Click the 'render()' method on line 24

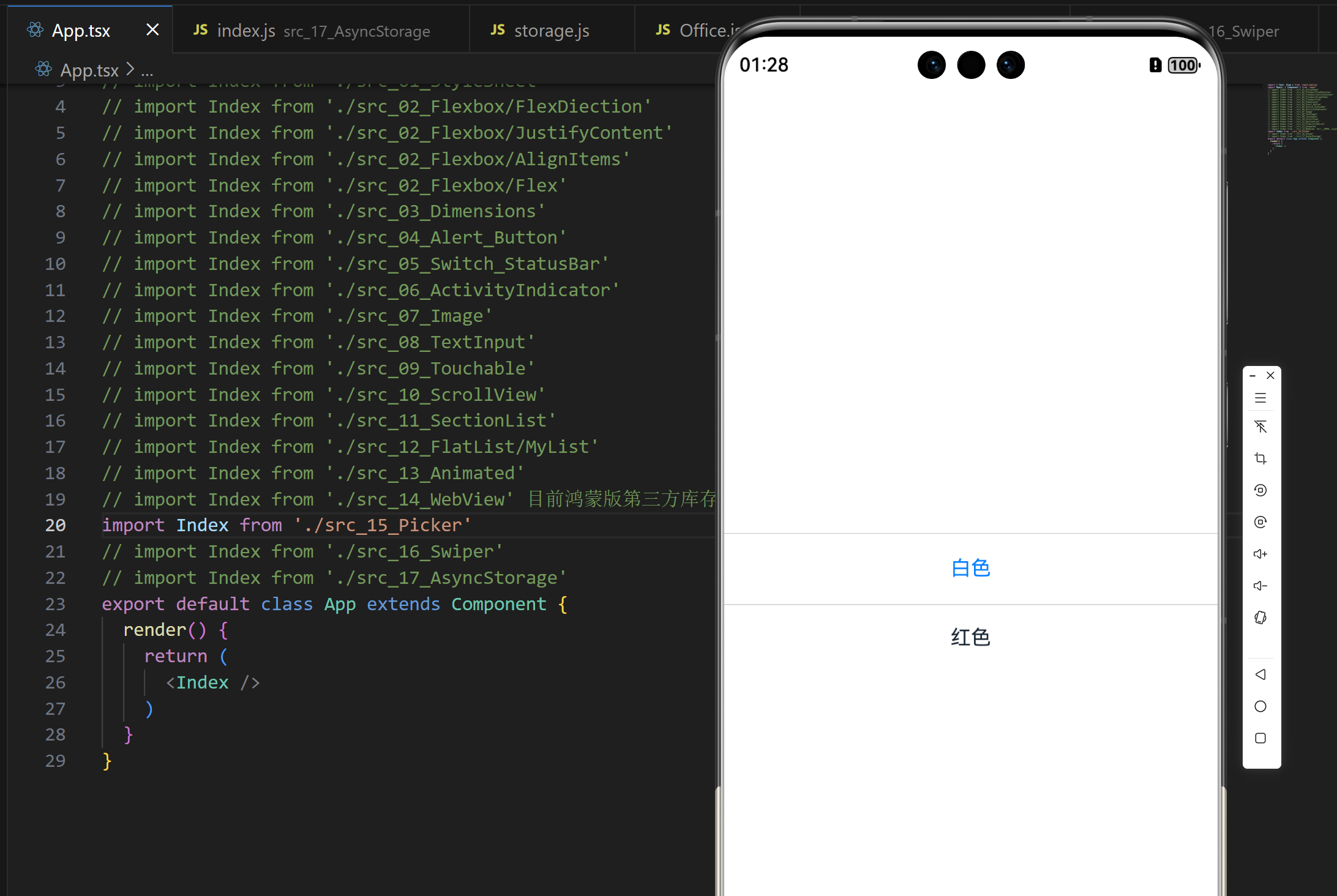(x=165, y=630)
